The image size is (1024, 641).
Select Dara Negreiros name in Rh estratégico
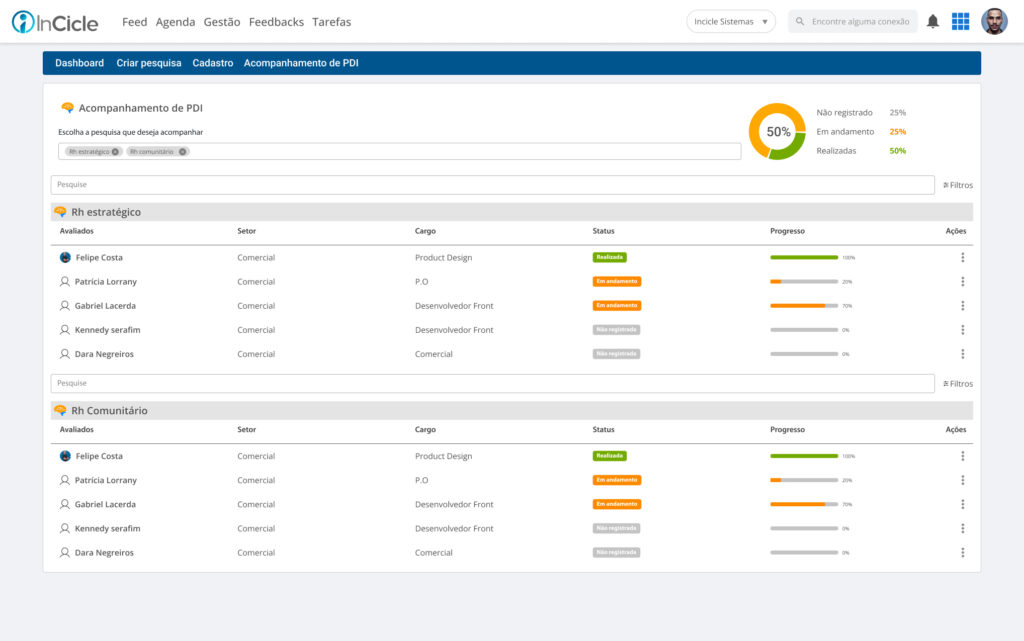click(x=104, y=354)
